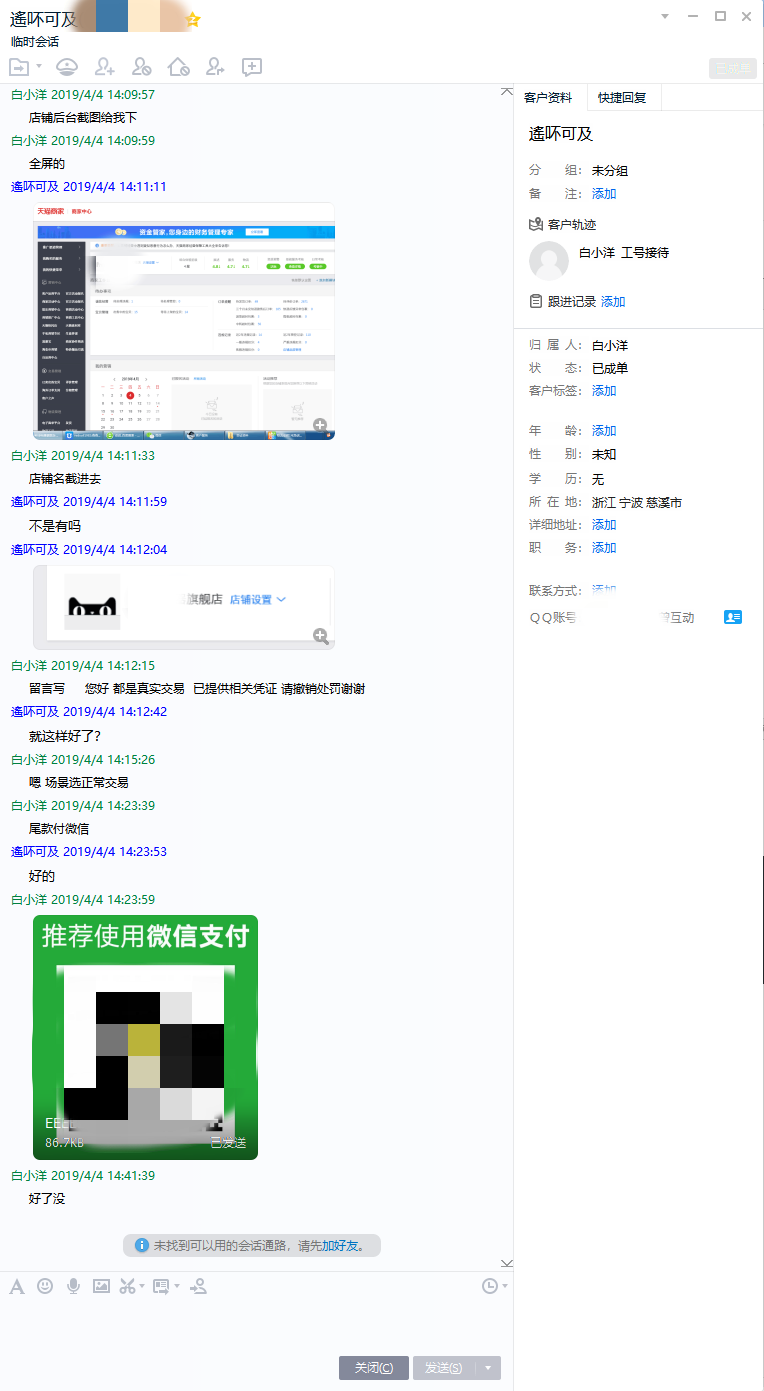Click the 客户轨迹 map icon

536,225
